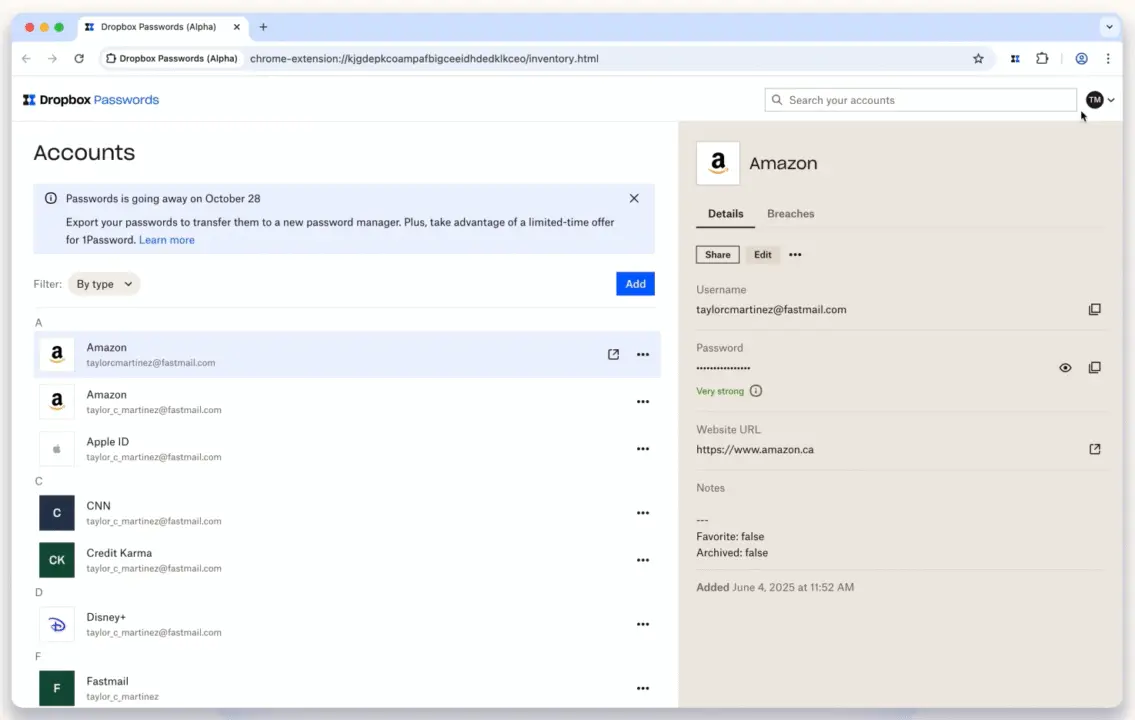Dismiss the Passwords going away banner
This screenshot has width=1135, height=720.
click(634, 198)
